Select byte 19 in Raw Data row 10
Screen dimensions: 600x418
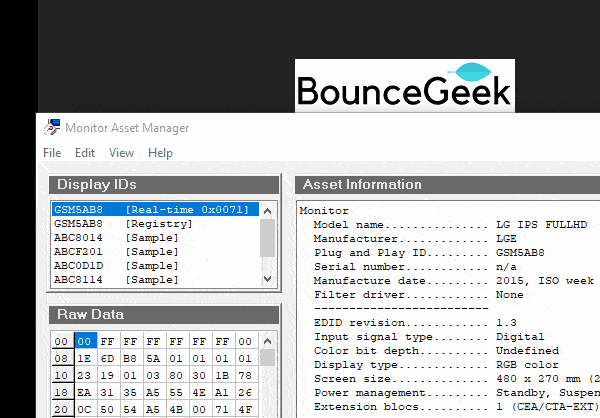coord(108,375)
